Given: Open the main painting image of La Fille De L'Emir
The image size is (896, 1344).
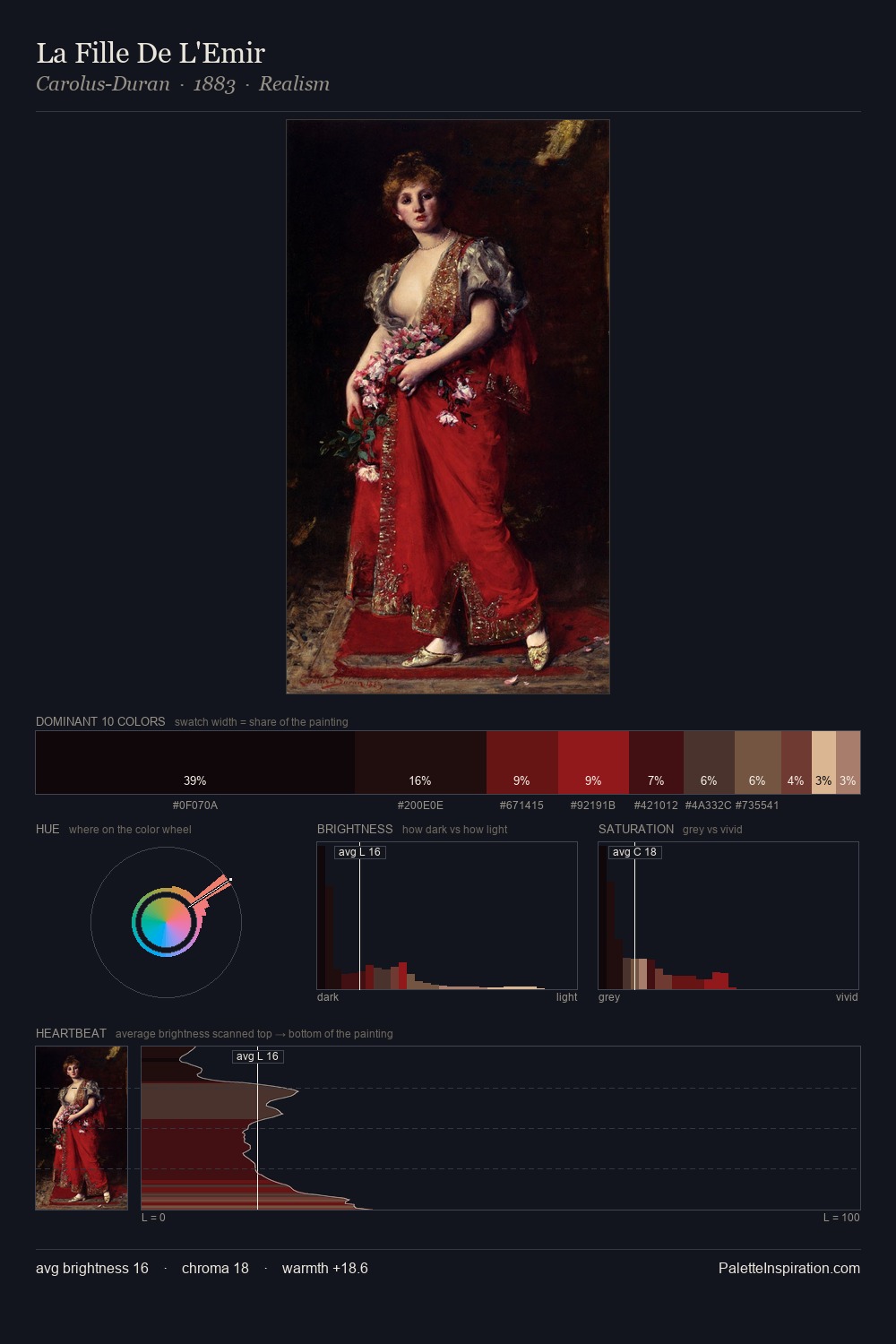Looking at the screenshot, I should coord(448,407).
